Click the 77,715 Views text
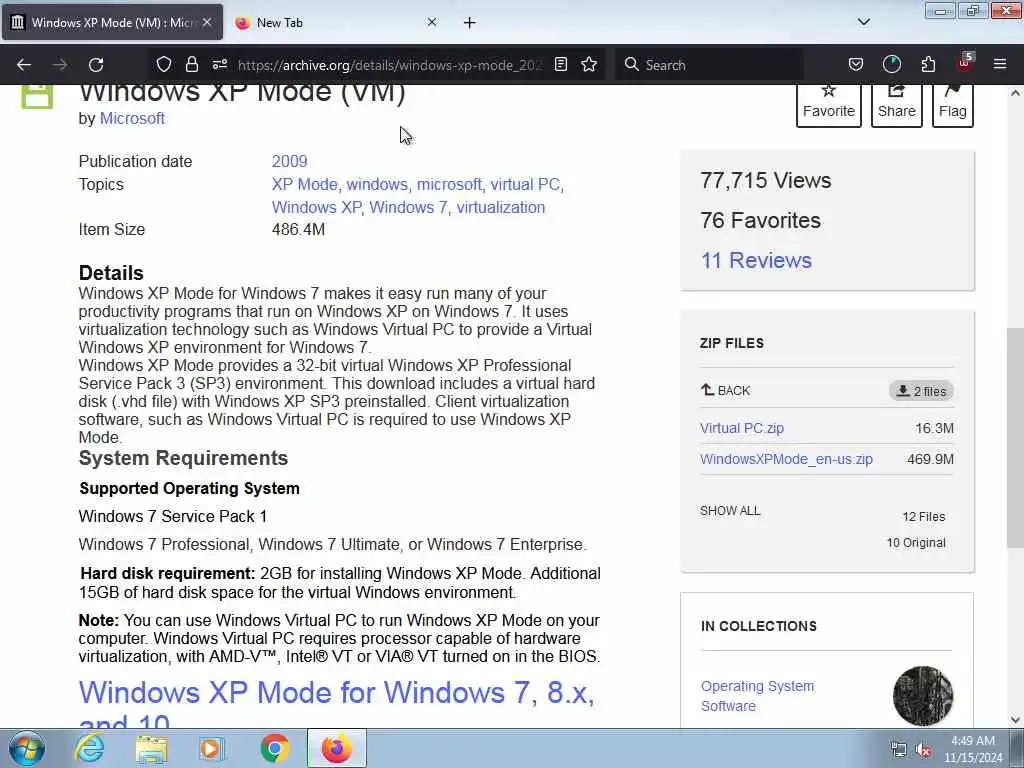 (765, 180)
